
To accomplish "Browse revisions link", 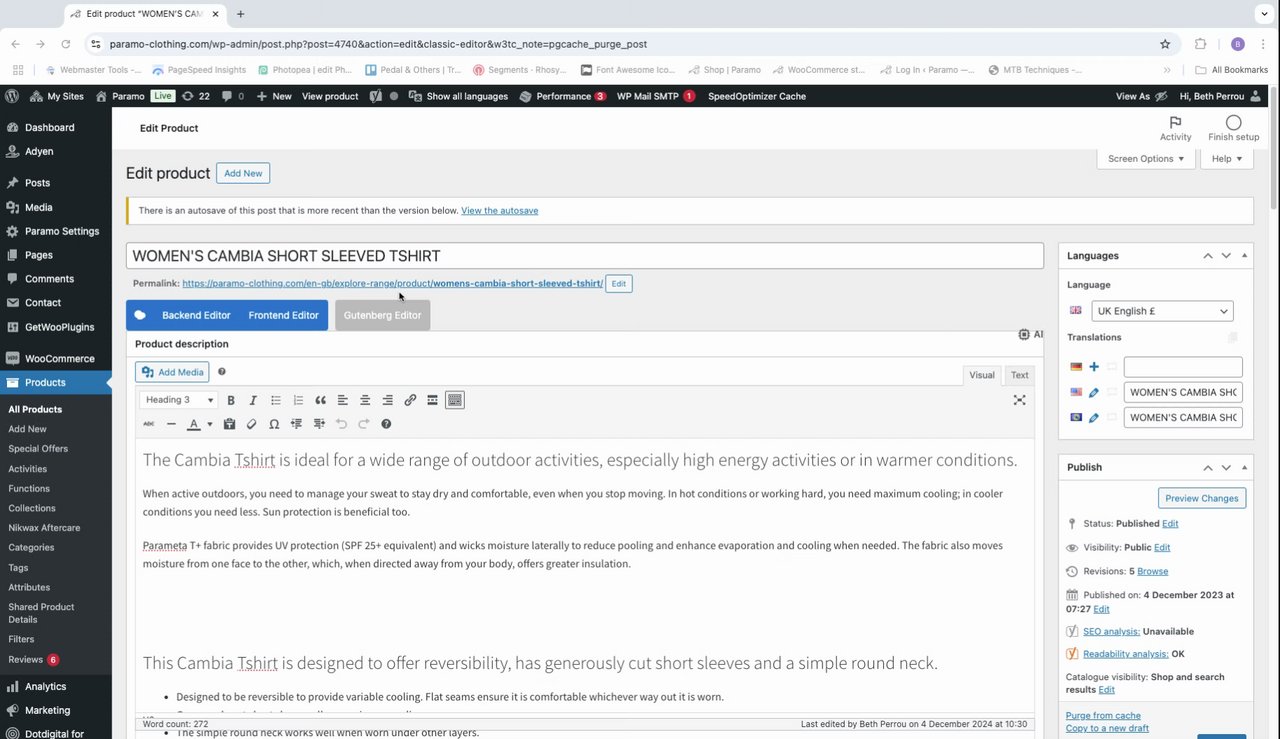I will [x=1152, y=571].
